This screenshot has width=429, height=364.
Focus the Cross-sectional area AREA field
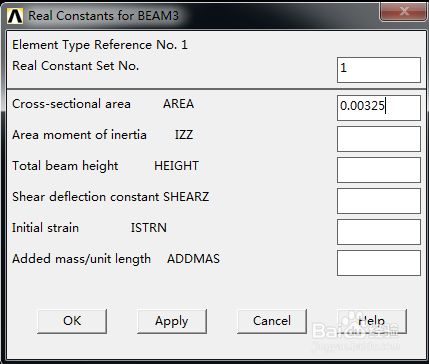click(379, 108)
